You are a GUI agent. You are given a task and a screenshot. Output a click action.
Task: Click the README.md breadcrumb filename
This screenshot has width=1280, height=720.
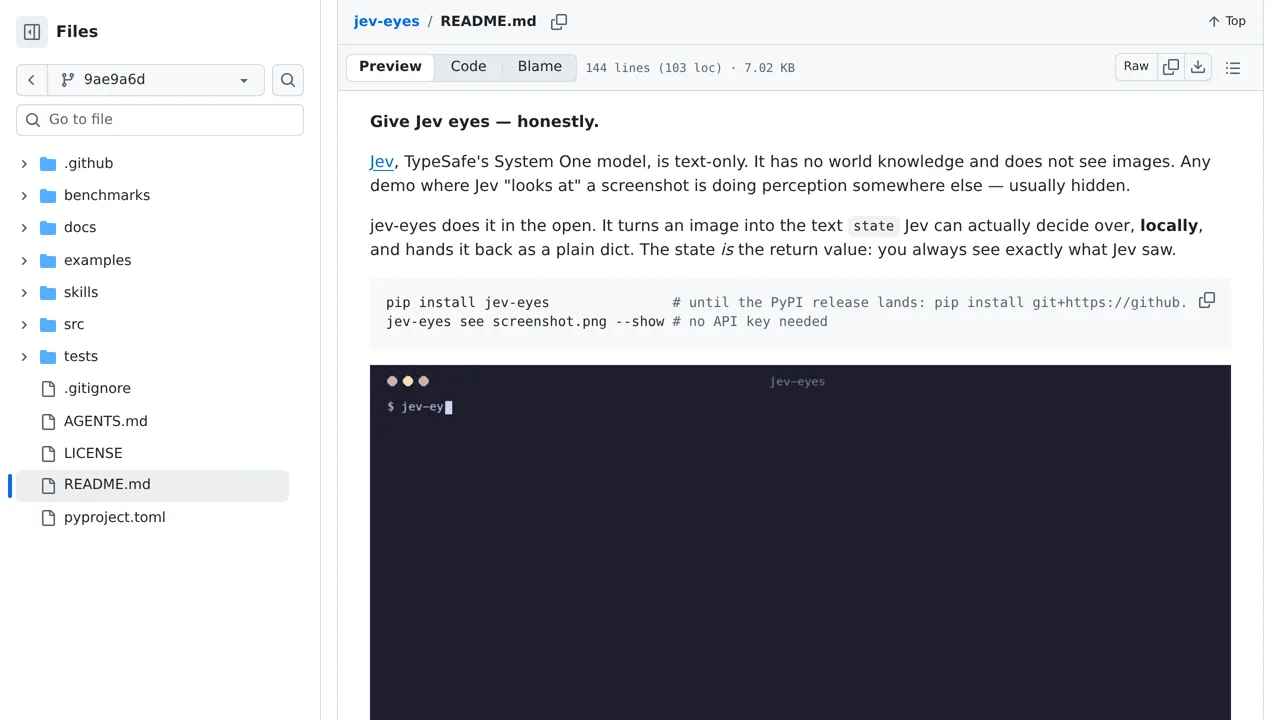(x=488, y=21)
